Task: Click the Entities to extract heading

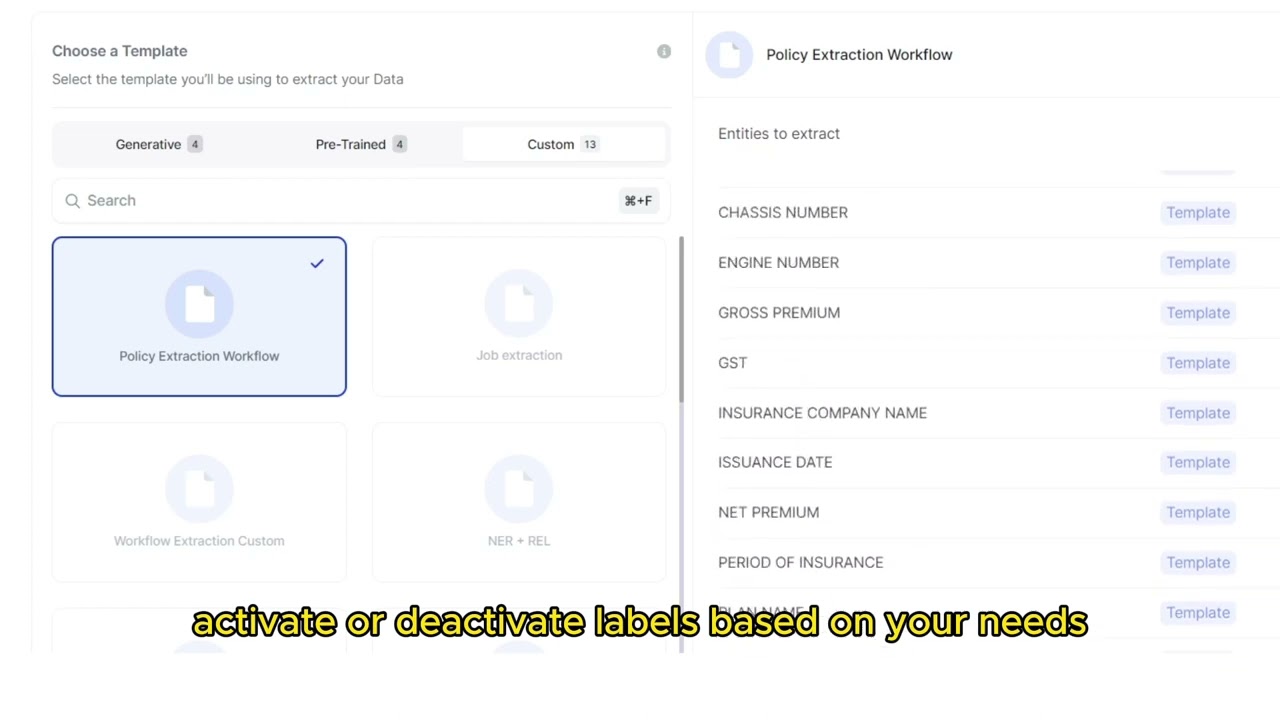Action: pos(779,133)
